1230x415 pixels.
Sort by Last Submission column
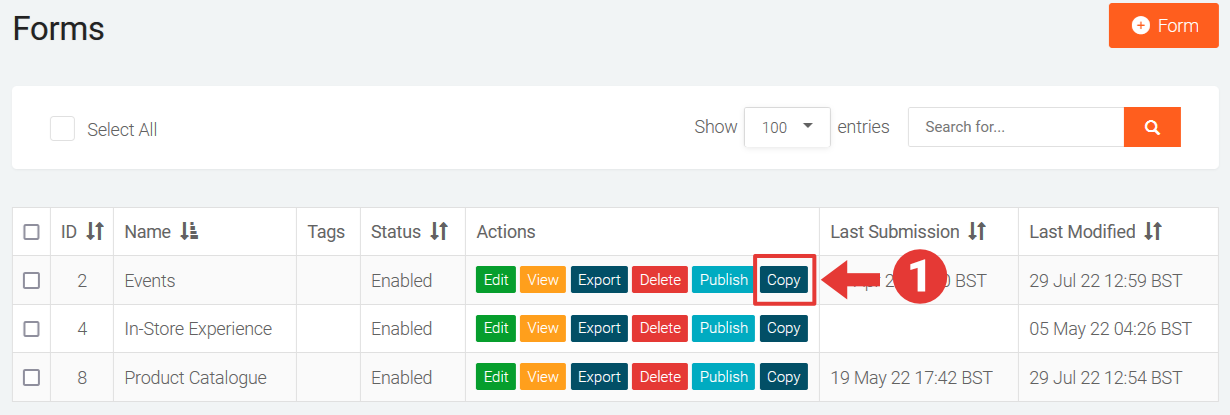(x=977, y=232)
